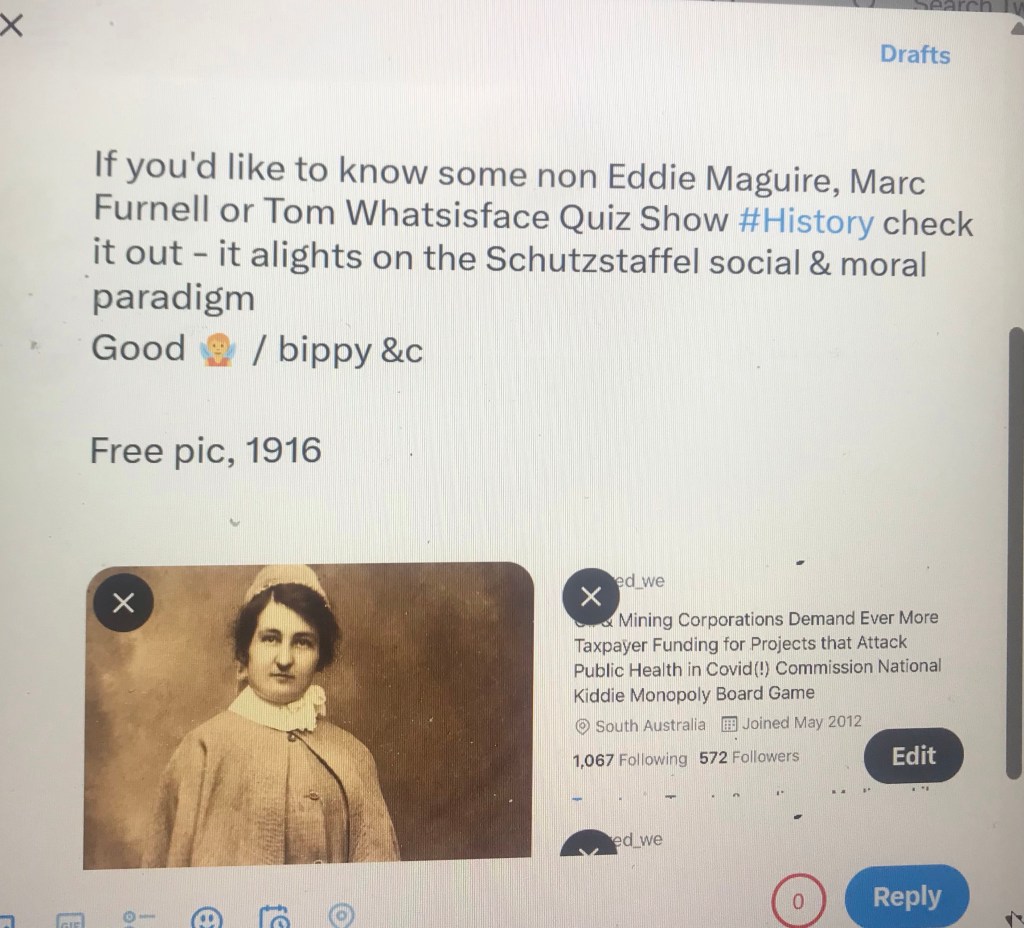
Task: Schedule the post with the calendar-clock icon
Action: [274, 916]
